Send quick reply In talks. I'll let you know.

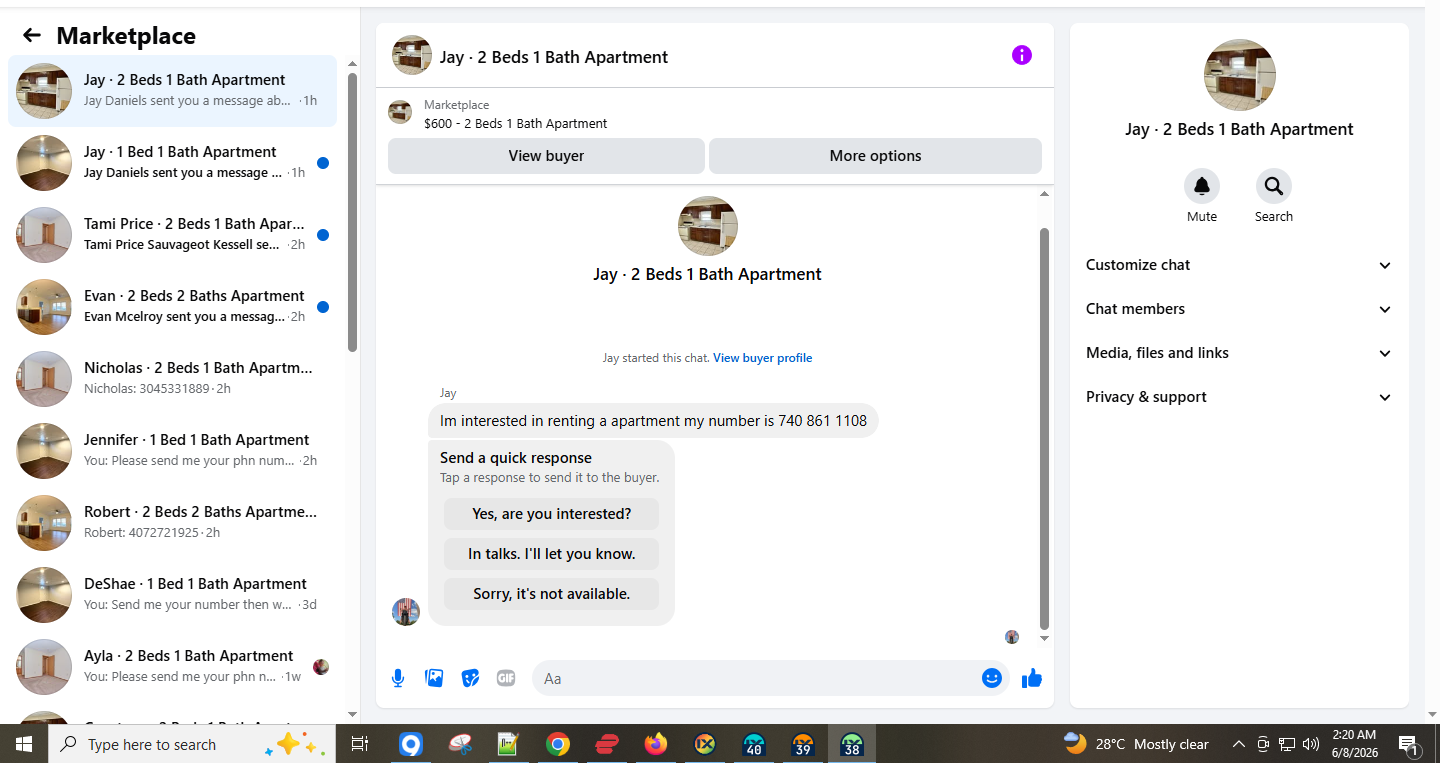pos(551,554)
